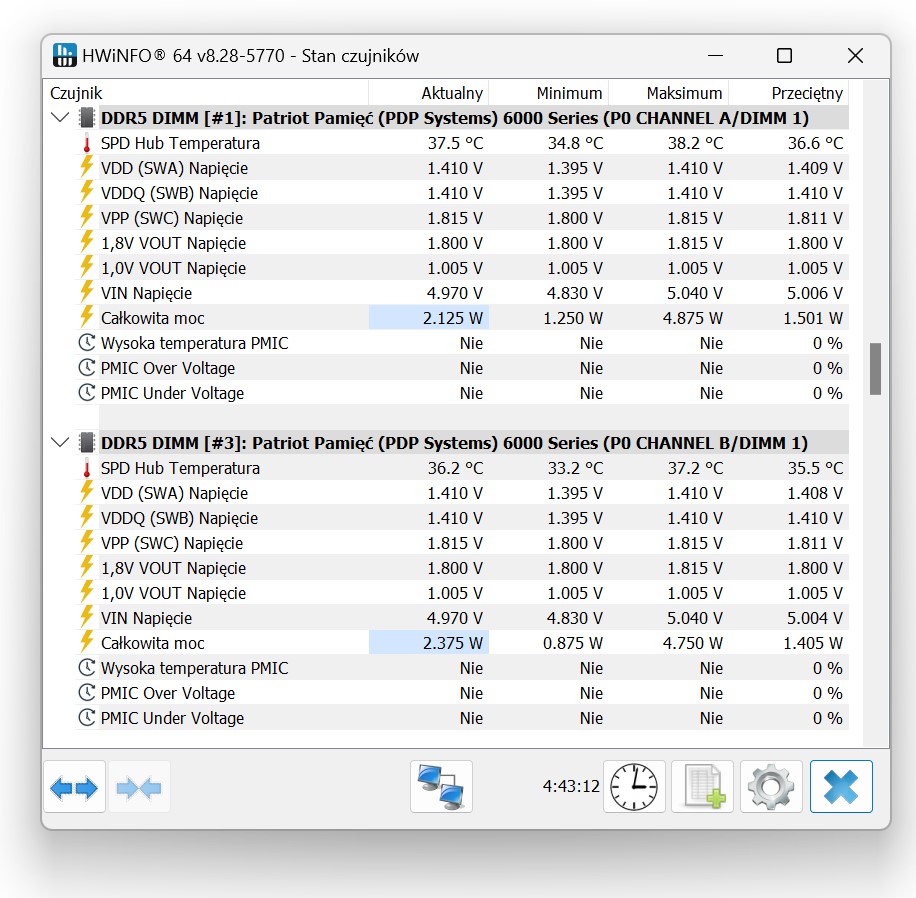Collapse the DDR5 DIMM [#3] sensor group
Screen dimensions: 916x898
(x=60, y=443)
